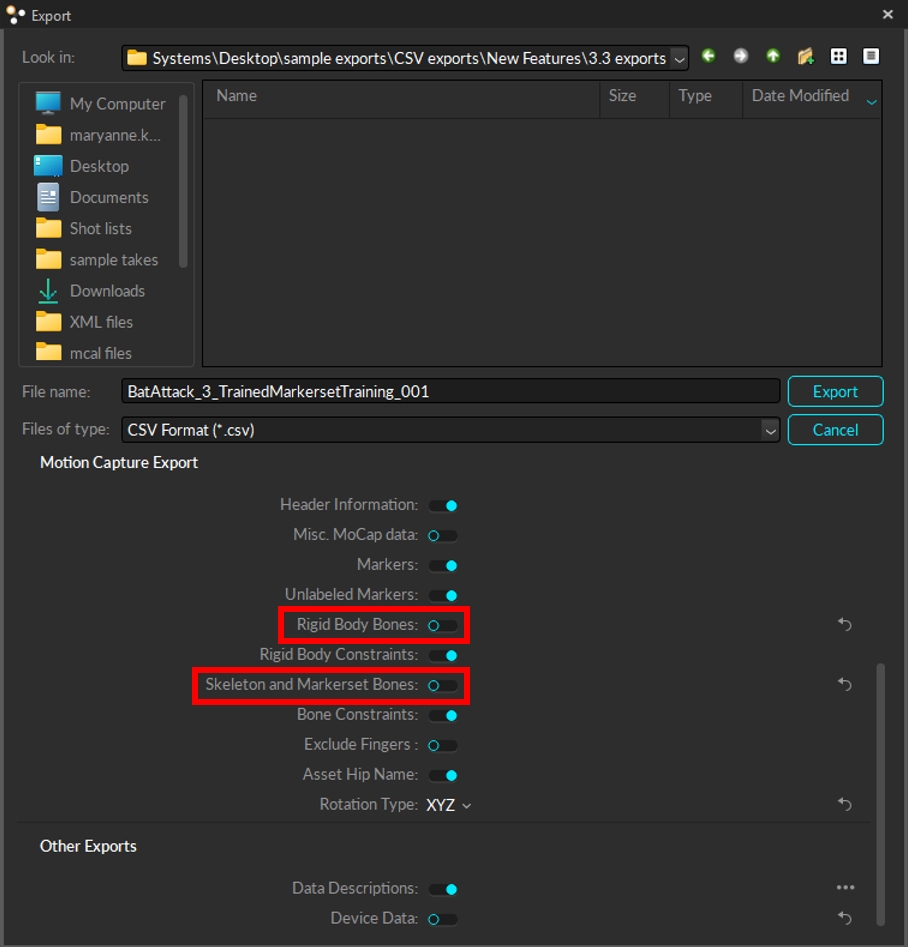Switch file list to icon view

point(839,56)
